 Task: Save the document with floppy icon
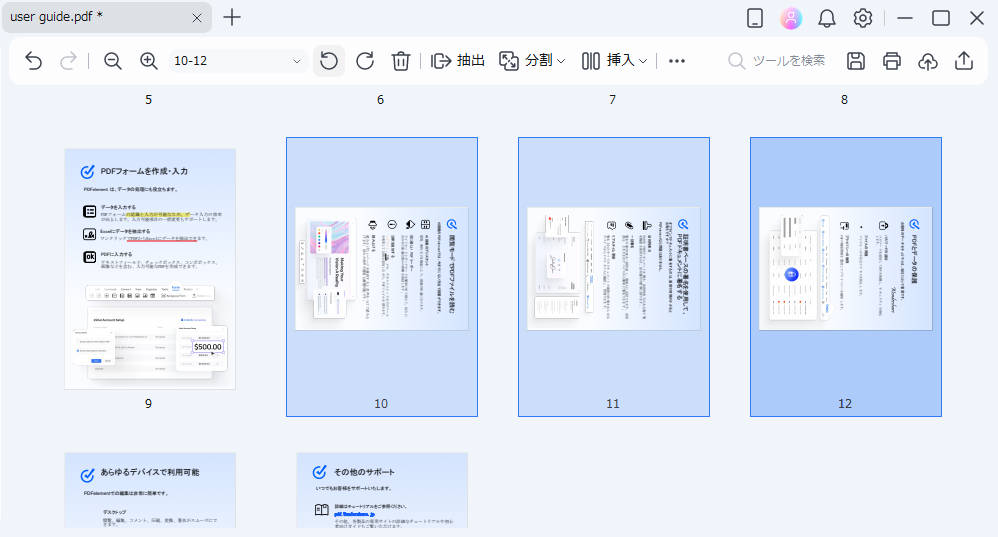click(855, 61)
